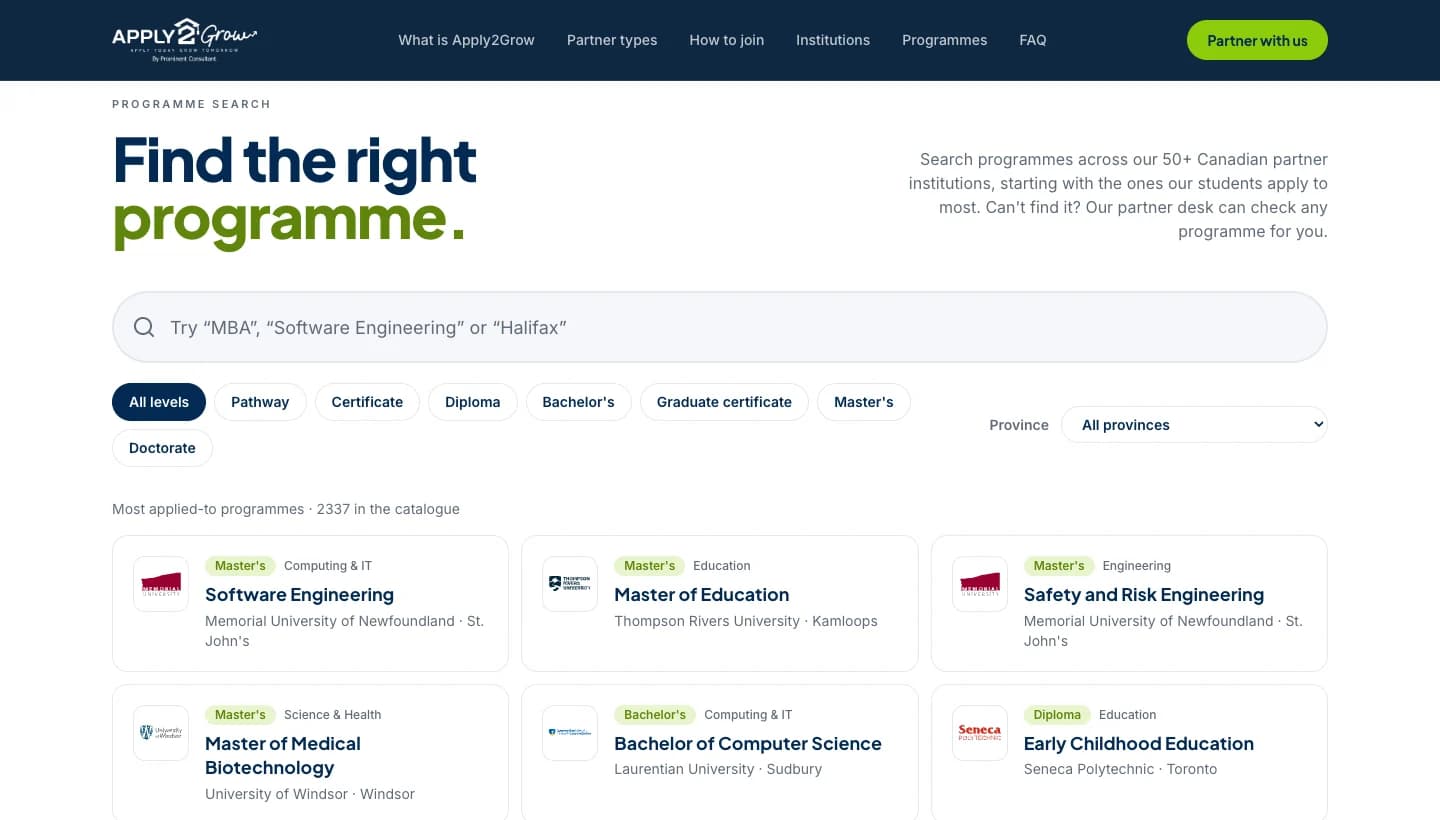Open How to join nav item
Image resolution: width=1440 pixels, height=820 pixels.
[x=727, y=40]
